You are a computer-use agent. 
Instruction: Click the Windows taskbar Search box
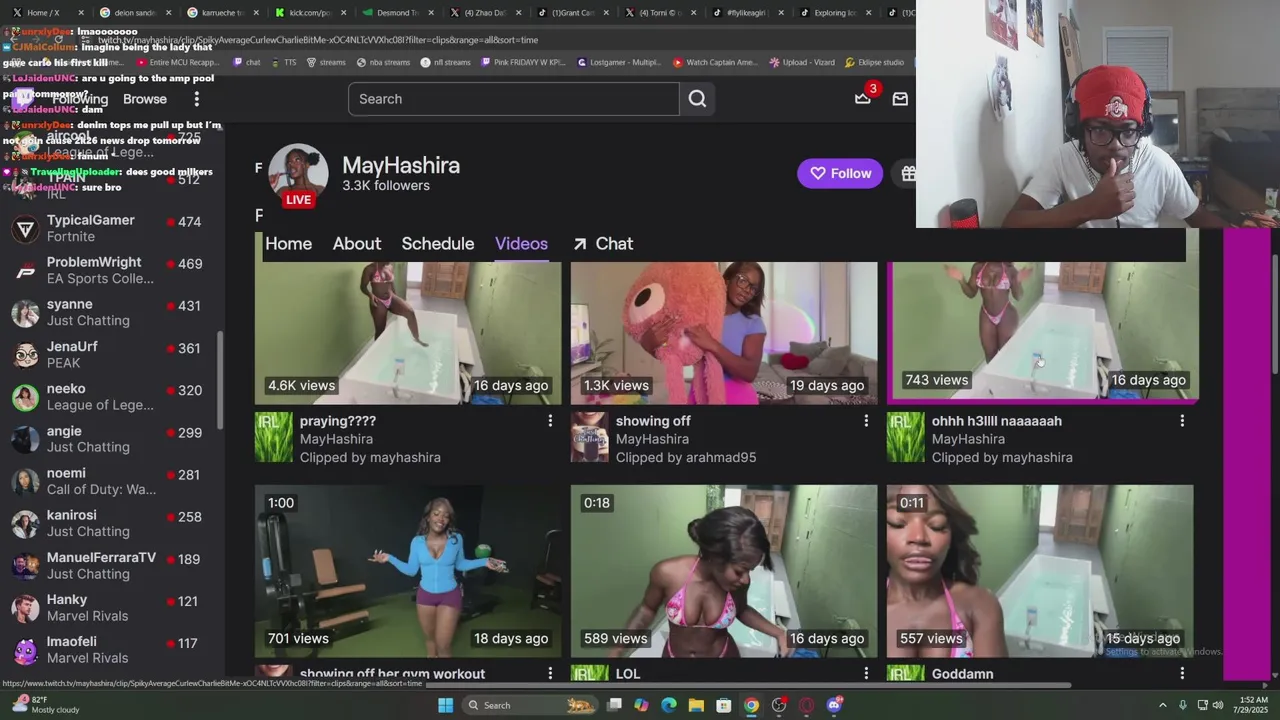(529, 705)
